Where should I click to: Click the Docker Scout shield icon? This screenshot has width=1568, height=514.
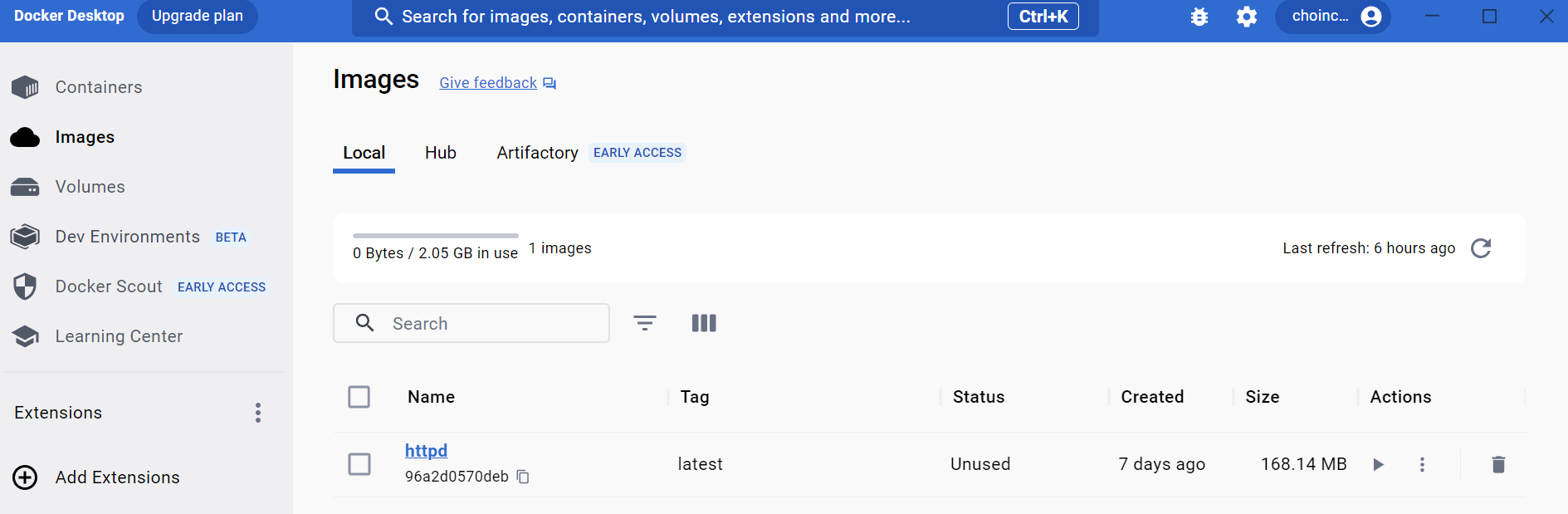[25, 286]
